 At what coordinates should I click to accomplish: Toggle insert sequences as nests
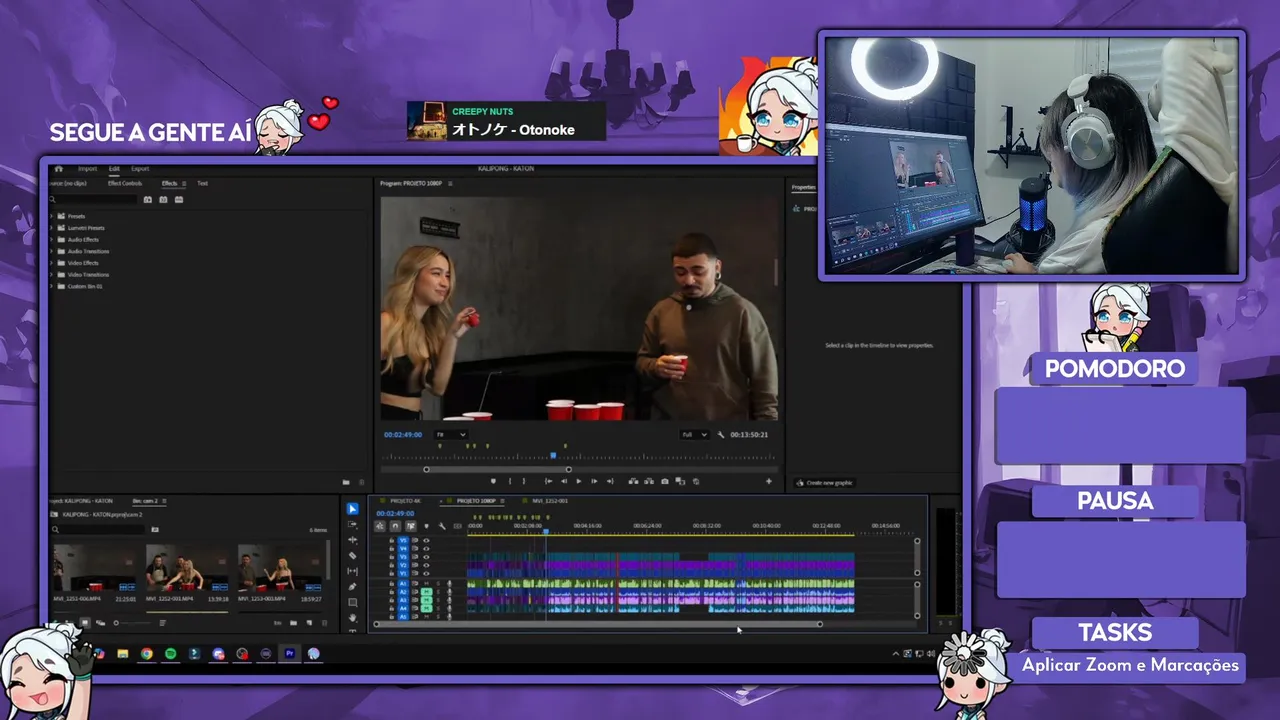click(380, 526)
